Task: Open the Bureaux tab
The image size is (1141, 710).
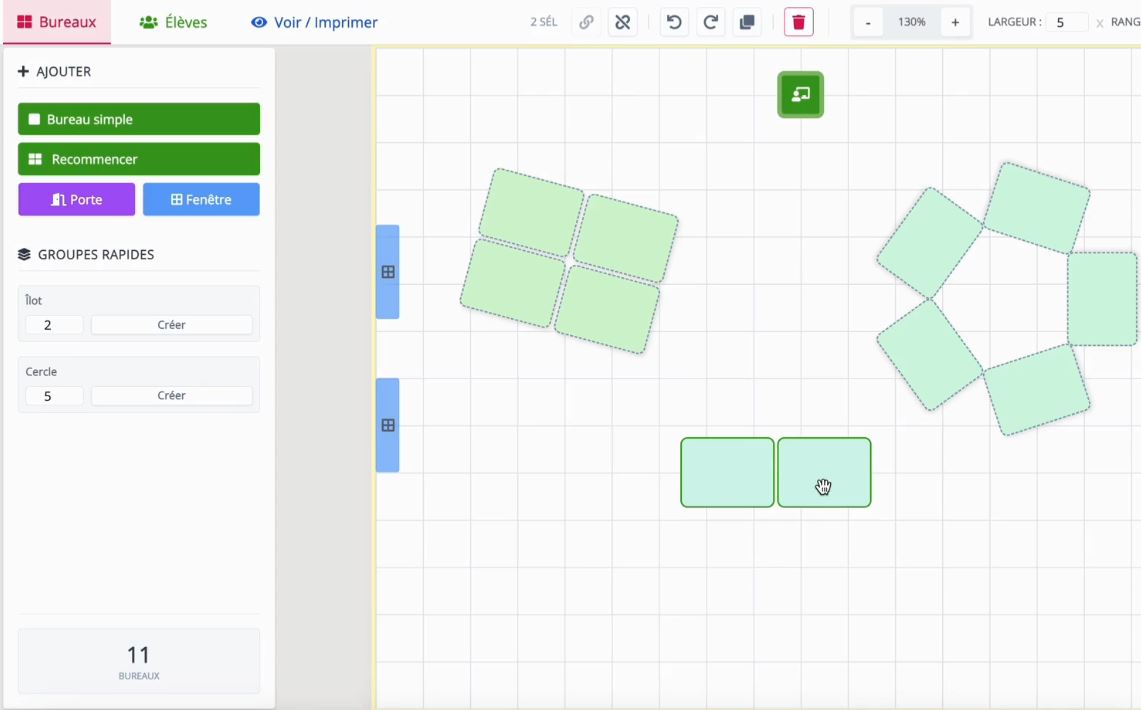Action: pyautogui.click(x=57, y=22)
